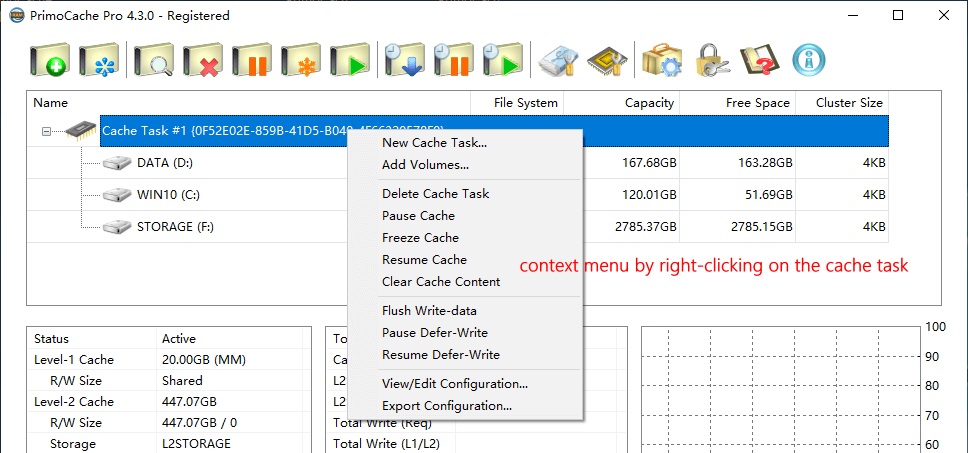Screen dimensions: 968x453
Task: Click the New Cache Task toolbar icon
Action: click(49, 60)
